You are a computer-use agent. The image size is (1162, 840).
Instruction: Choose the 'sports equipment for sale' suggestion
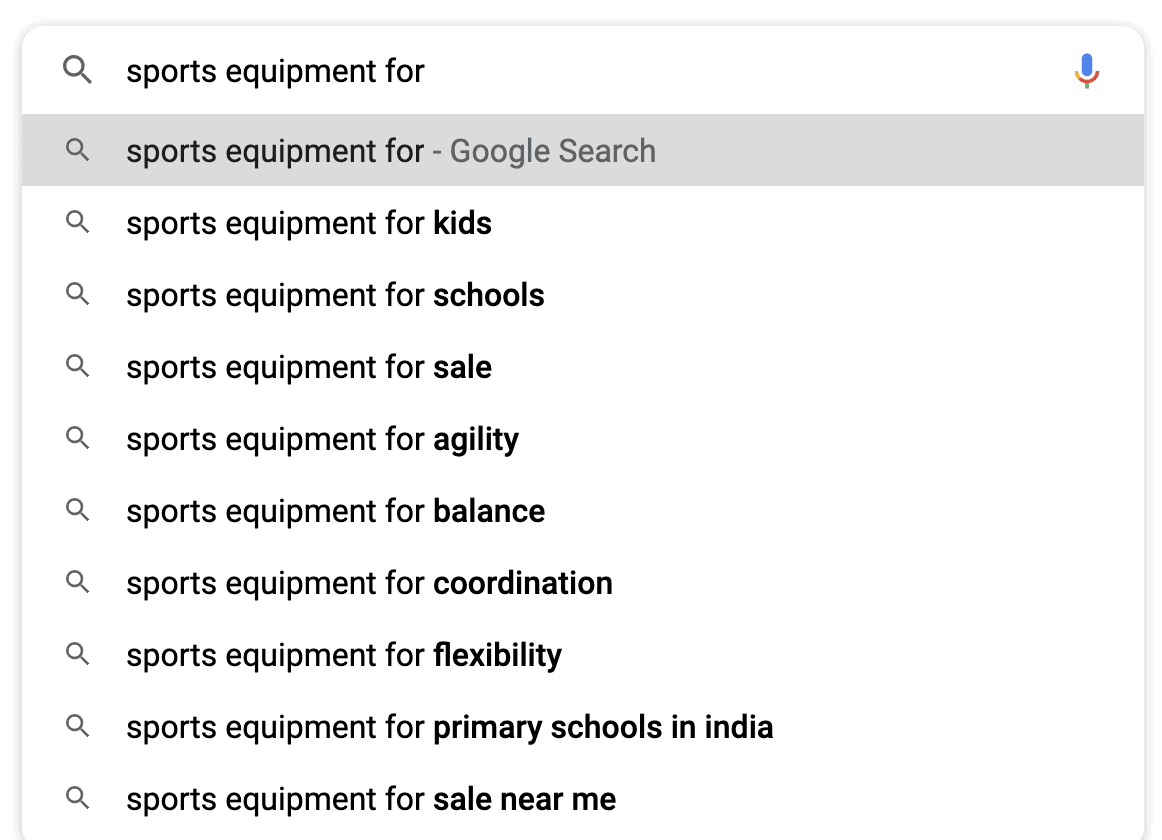coord(308,367)
